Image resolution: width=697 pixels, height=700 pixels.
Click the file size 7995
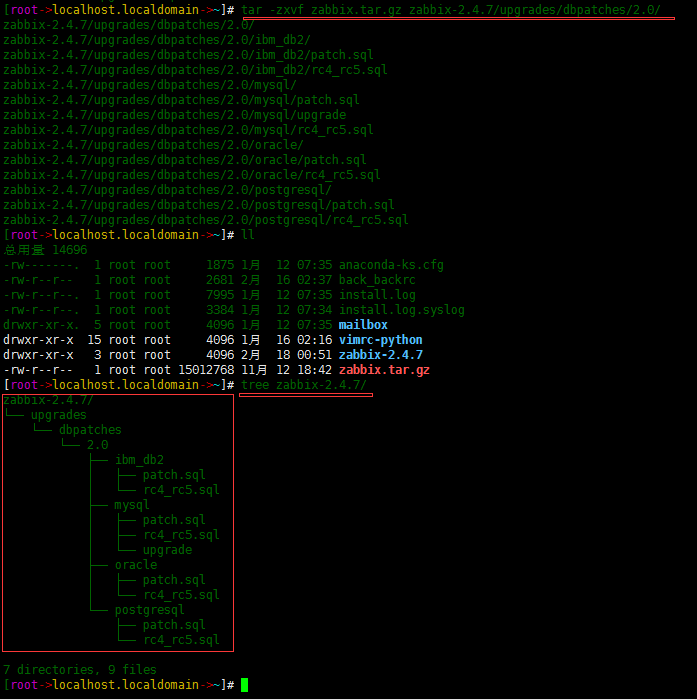[x=220, y=295]
